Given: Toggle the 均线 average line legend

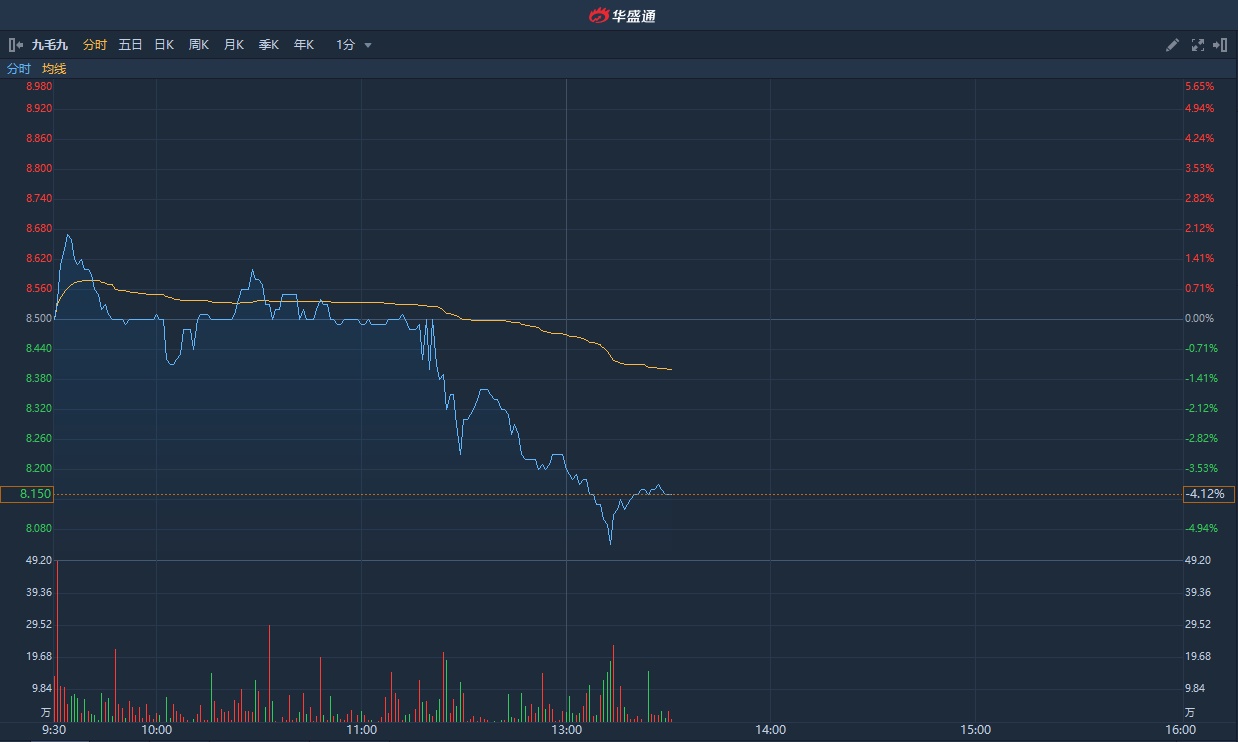Looking at the screenshot, I should pyautogui.click(x=54, y=69).
